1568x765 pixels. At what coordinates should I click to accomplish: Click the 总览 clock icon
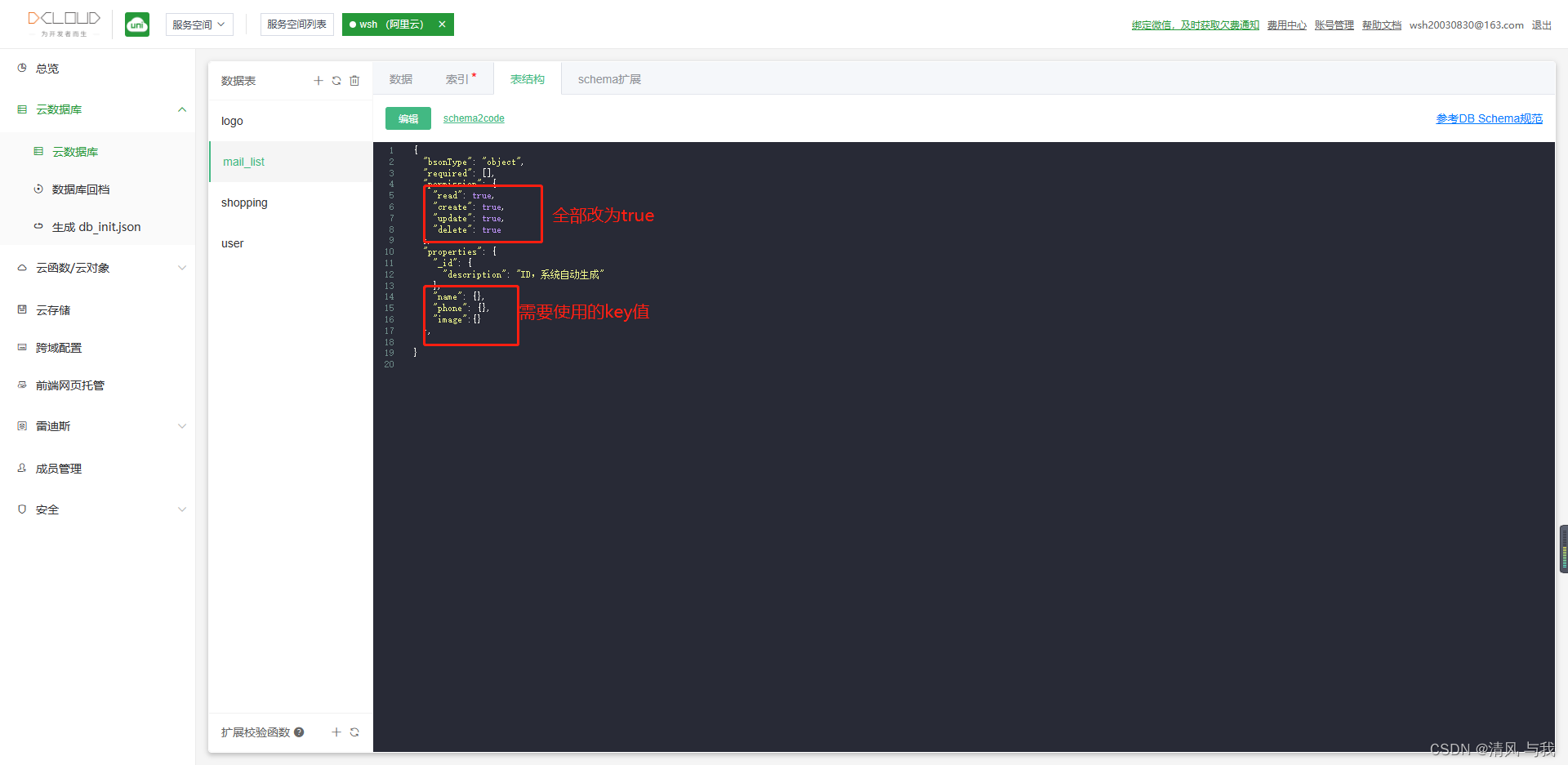(22, 68)
